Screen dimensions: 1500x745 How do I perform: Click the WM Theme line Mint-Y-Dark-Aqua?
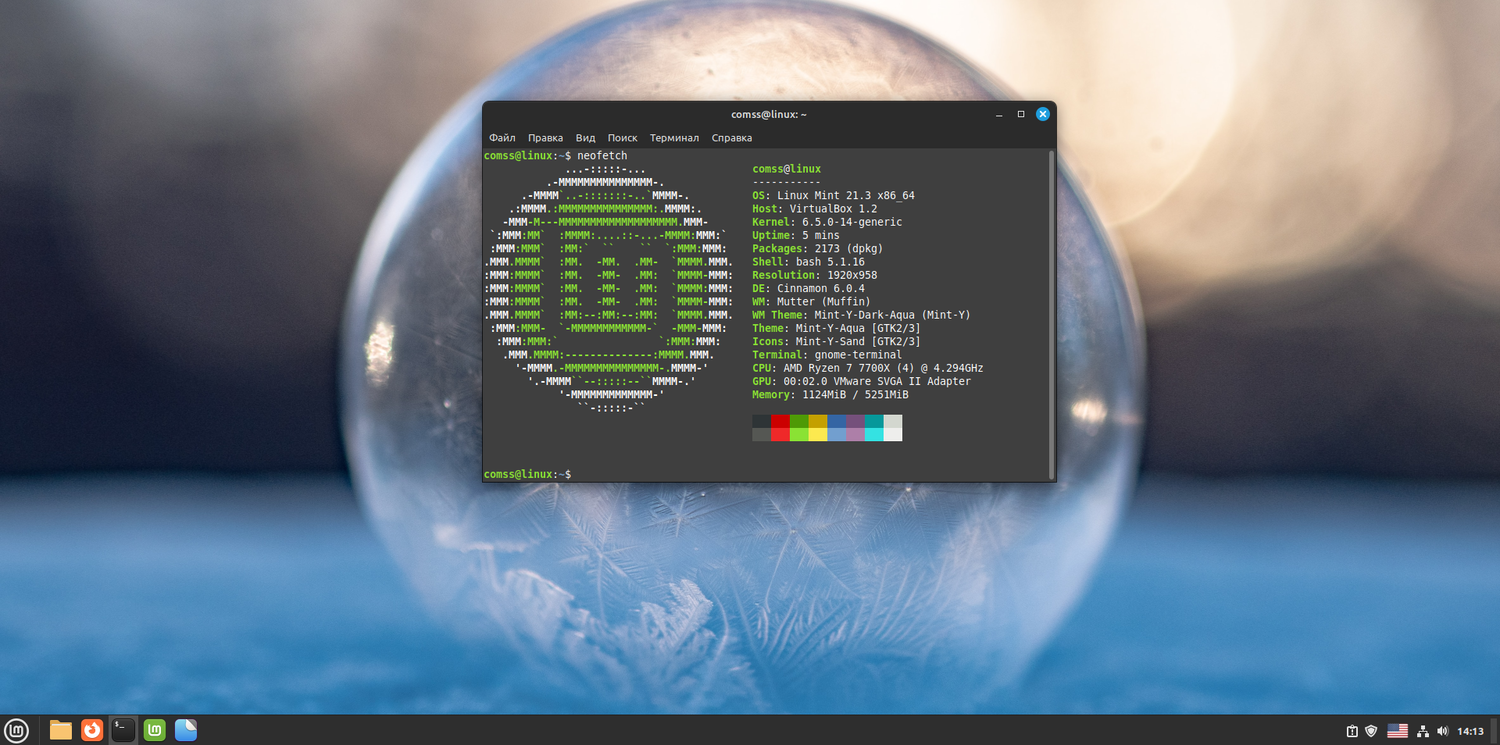(862, 315)
